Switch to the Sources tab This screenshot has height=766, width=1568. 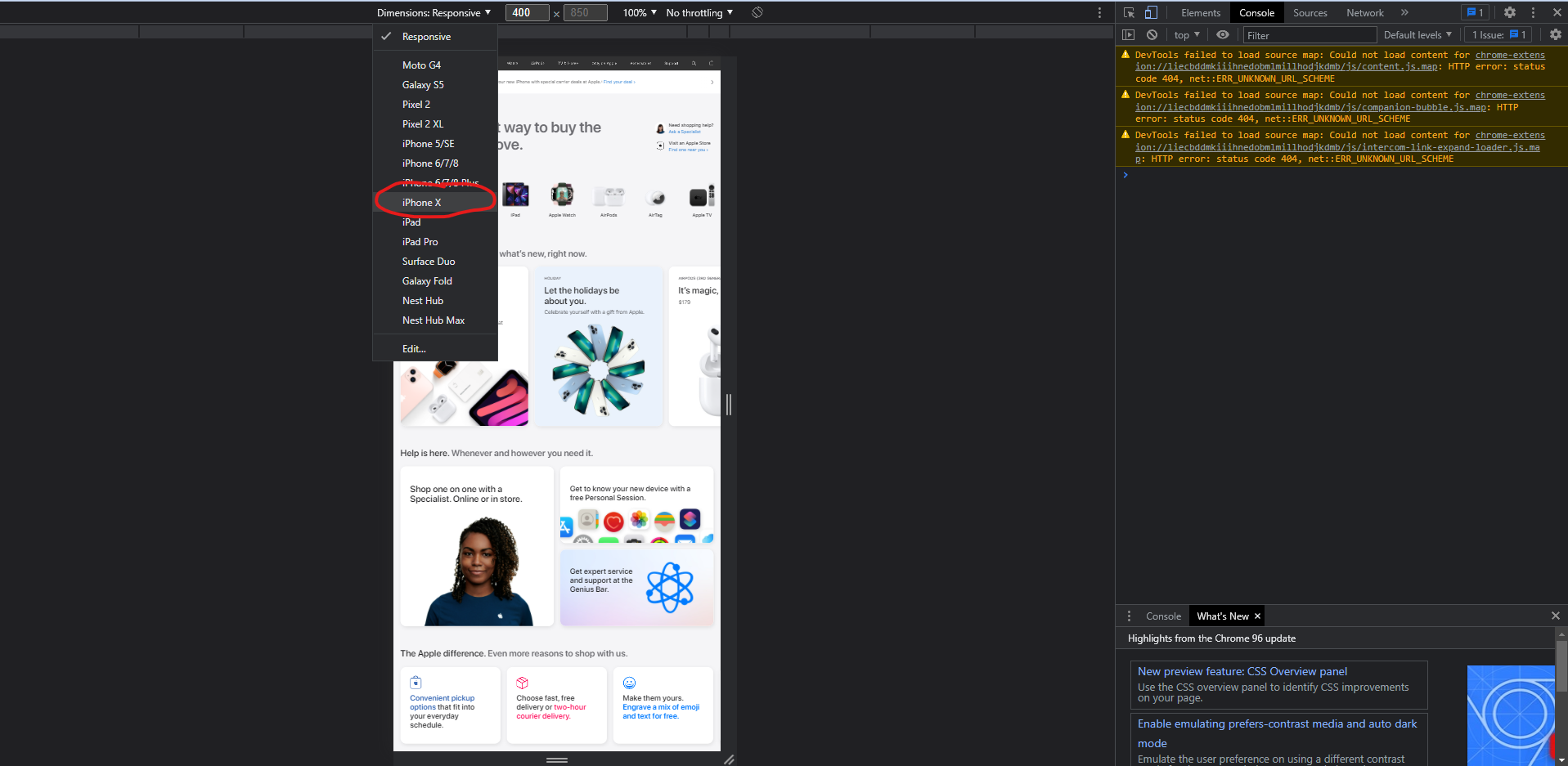coord(1310,13)
